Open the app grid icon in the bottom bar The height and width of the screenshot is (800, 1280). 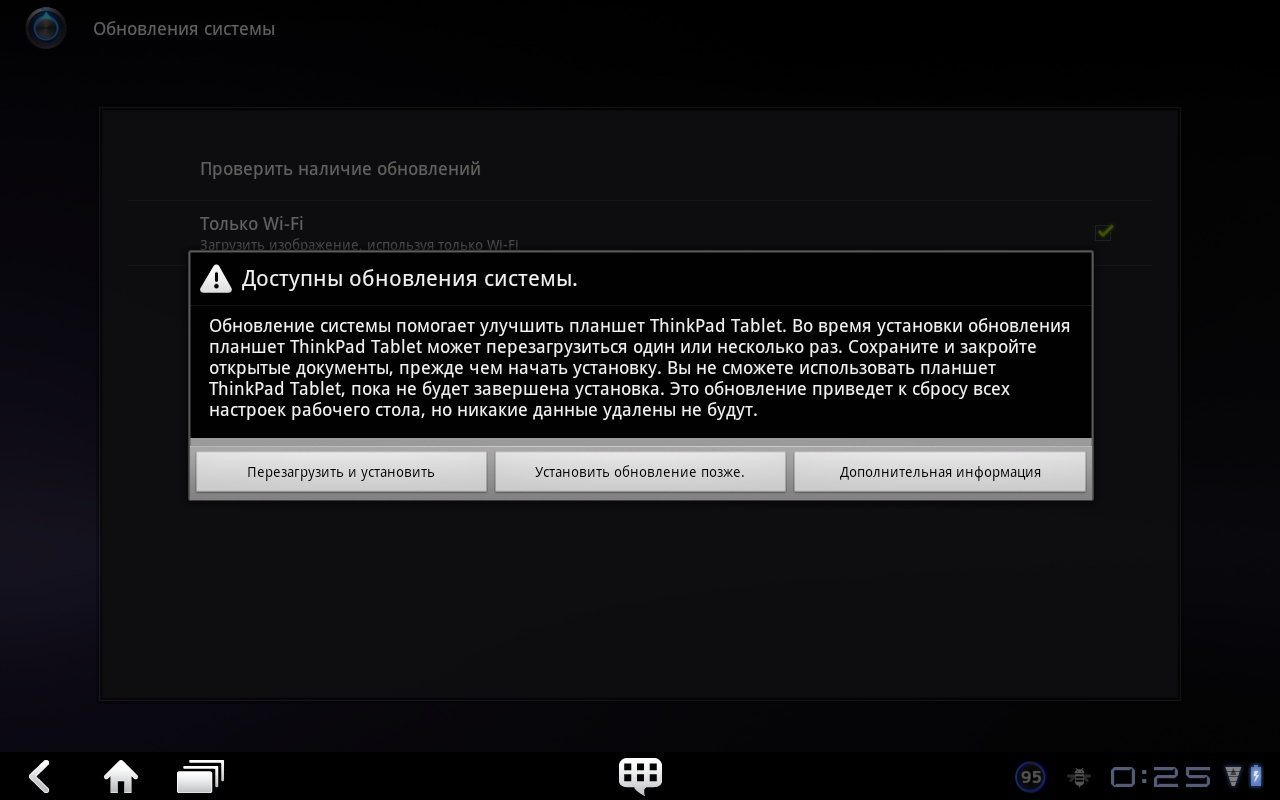point(640,776)
